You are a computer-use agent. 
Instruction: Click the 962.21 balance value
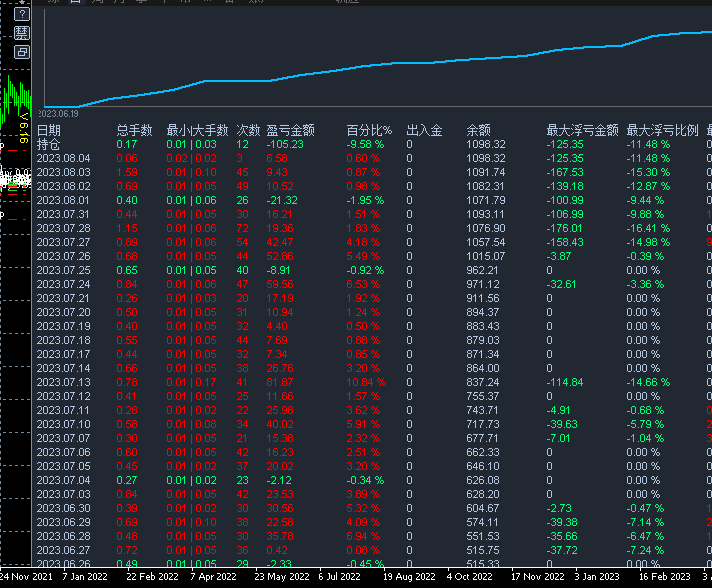(x=483, y=271)
